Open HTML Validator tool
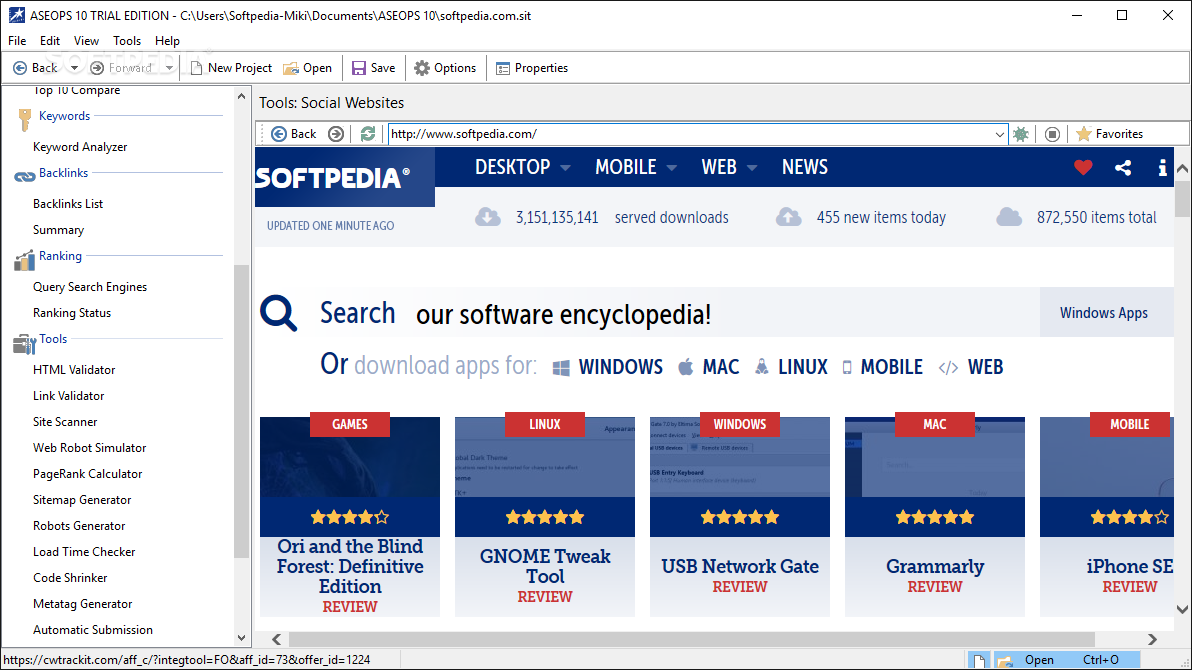 [x=74, y=370]
